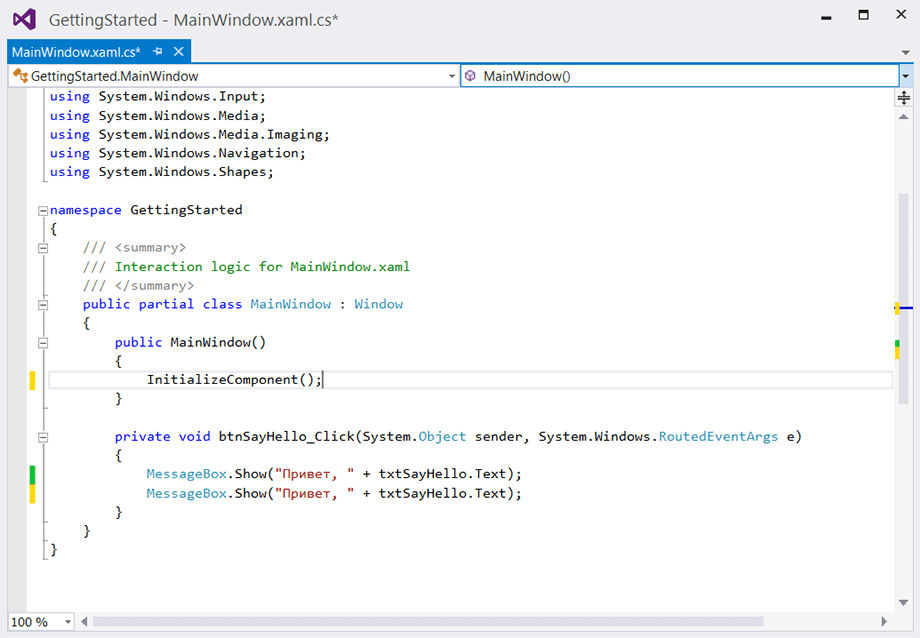The height and width of the screenshot is (638, 920).
Task: Click the vertical scrollbar down arrow
Action: (904, 603)
